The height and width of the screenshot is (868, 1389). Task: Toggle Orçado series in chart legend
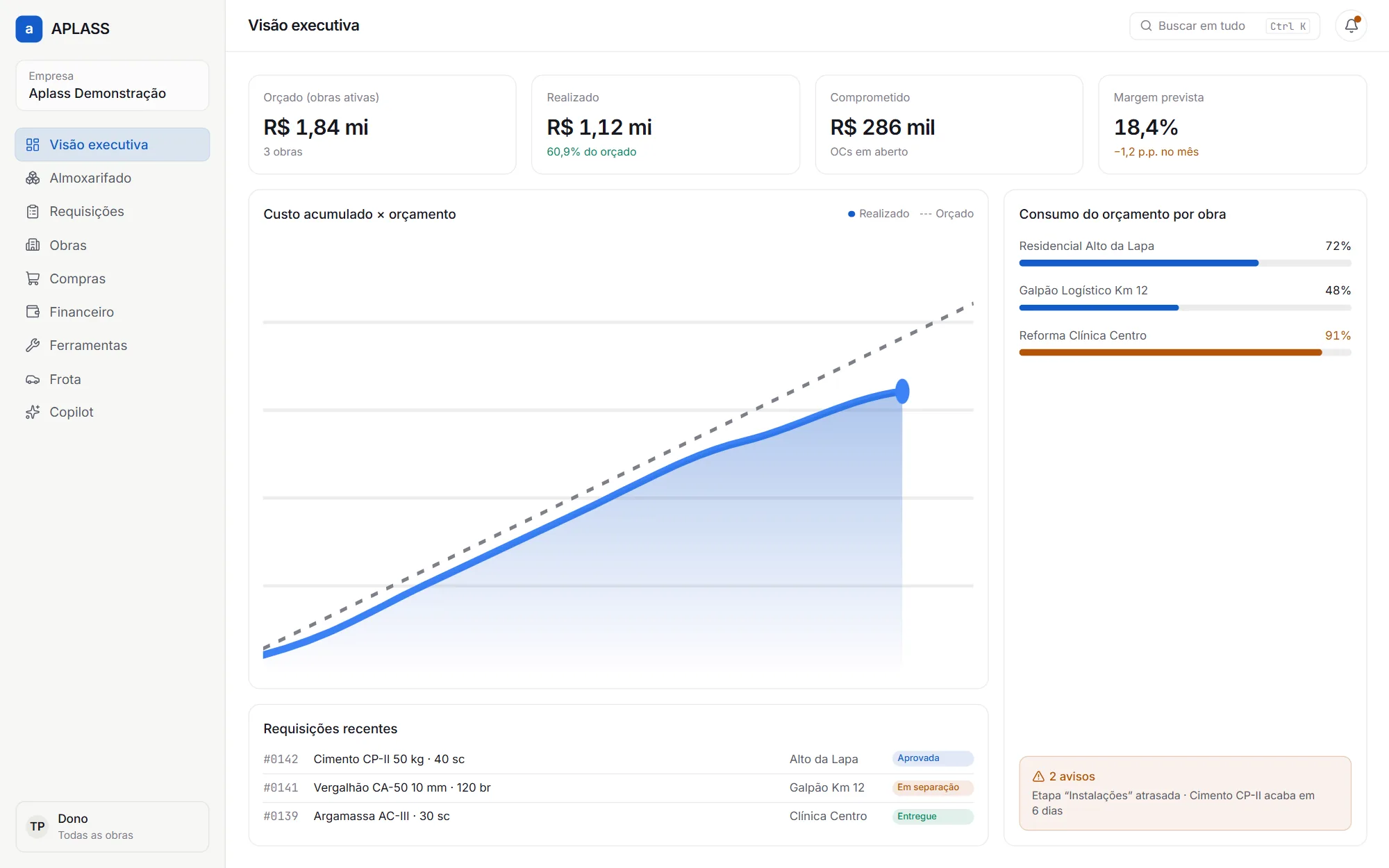(x=947, y=214)
